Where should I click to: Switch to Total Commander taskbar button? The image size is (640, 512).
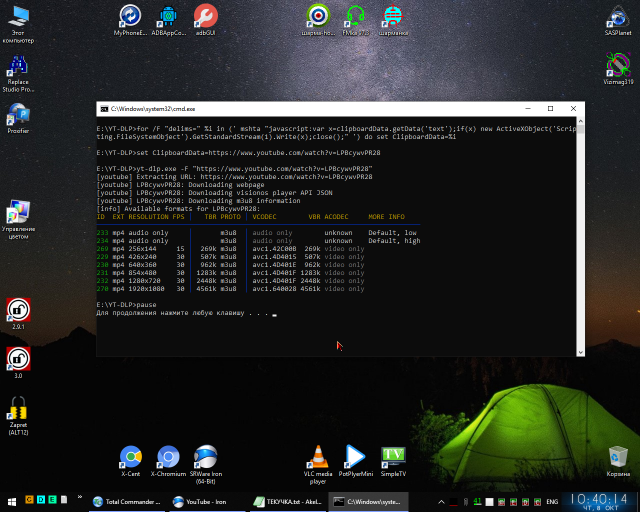coord(127,502)
